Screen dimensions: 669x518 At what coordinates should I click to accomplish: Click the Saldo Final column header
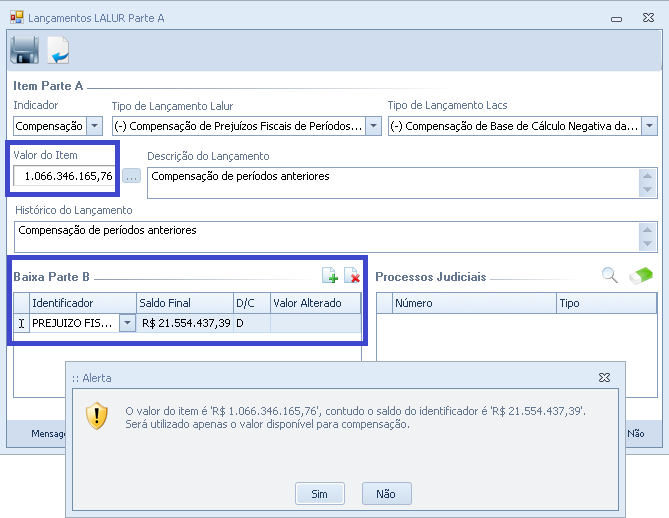[x=185, y=303]
